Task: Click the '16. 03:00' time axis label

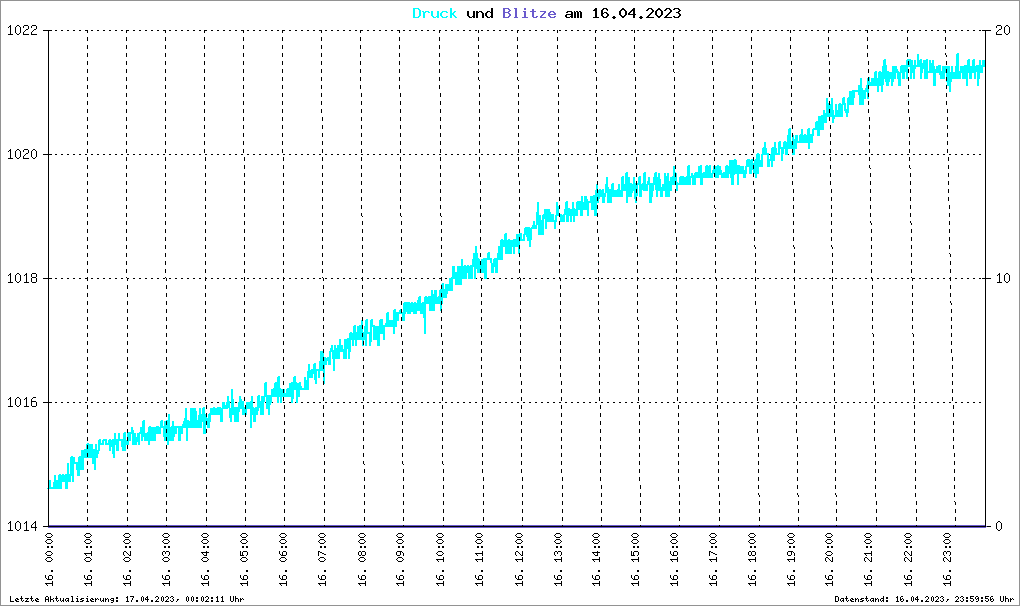Action: 167,559
